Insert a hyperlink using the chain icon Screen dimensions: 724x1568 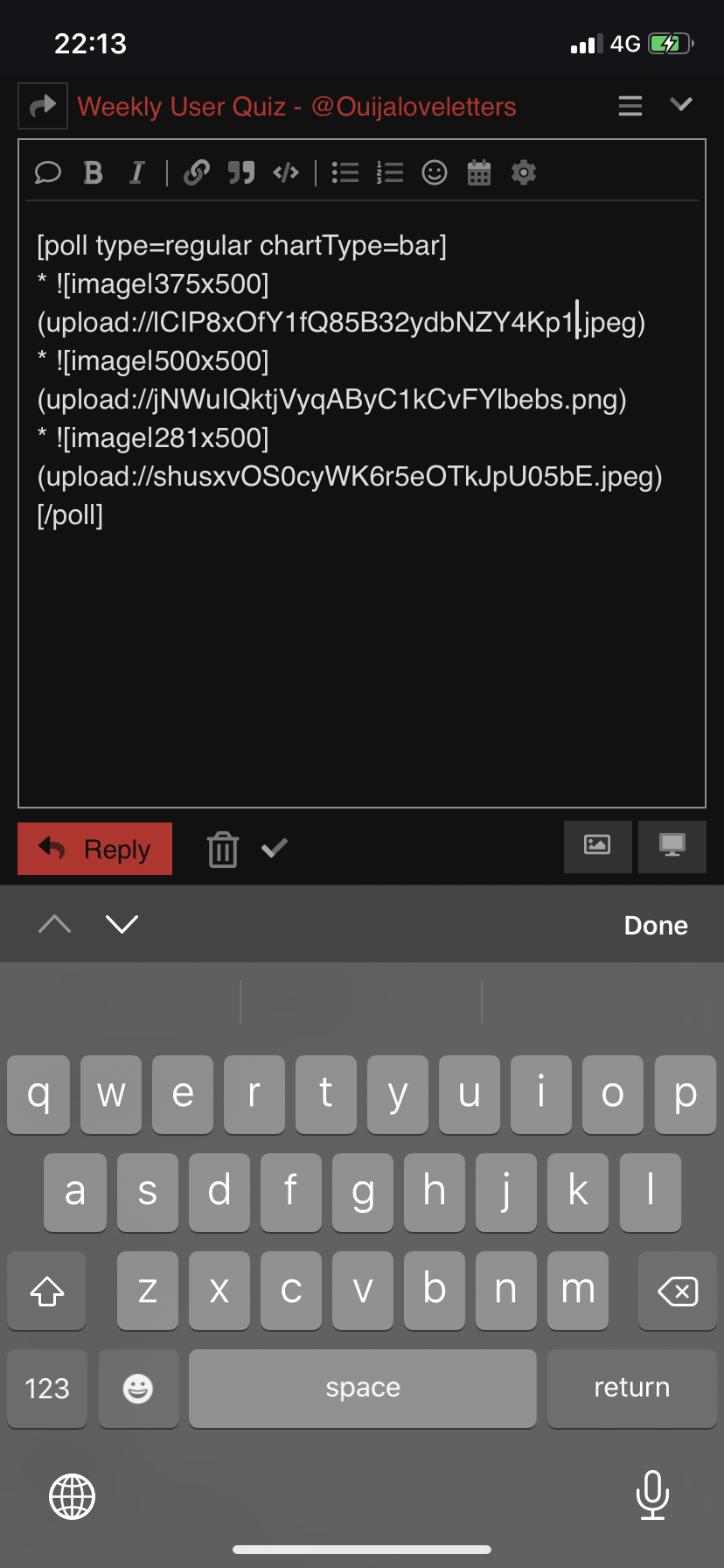coord(197,172)
